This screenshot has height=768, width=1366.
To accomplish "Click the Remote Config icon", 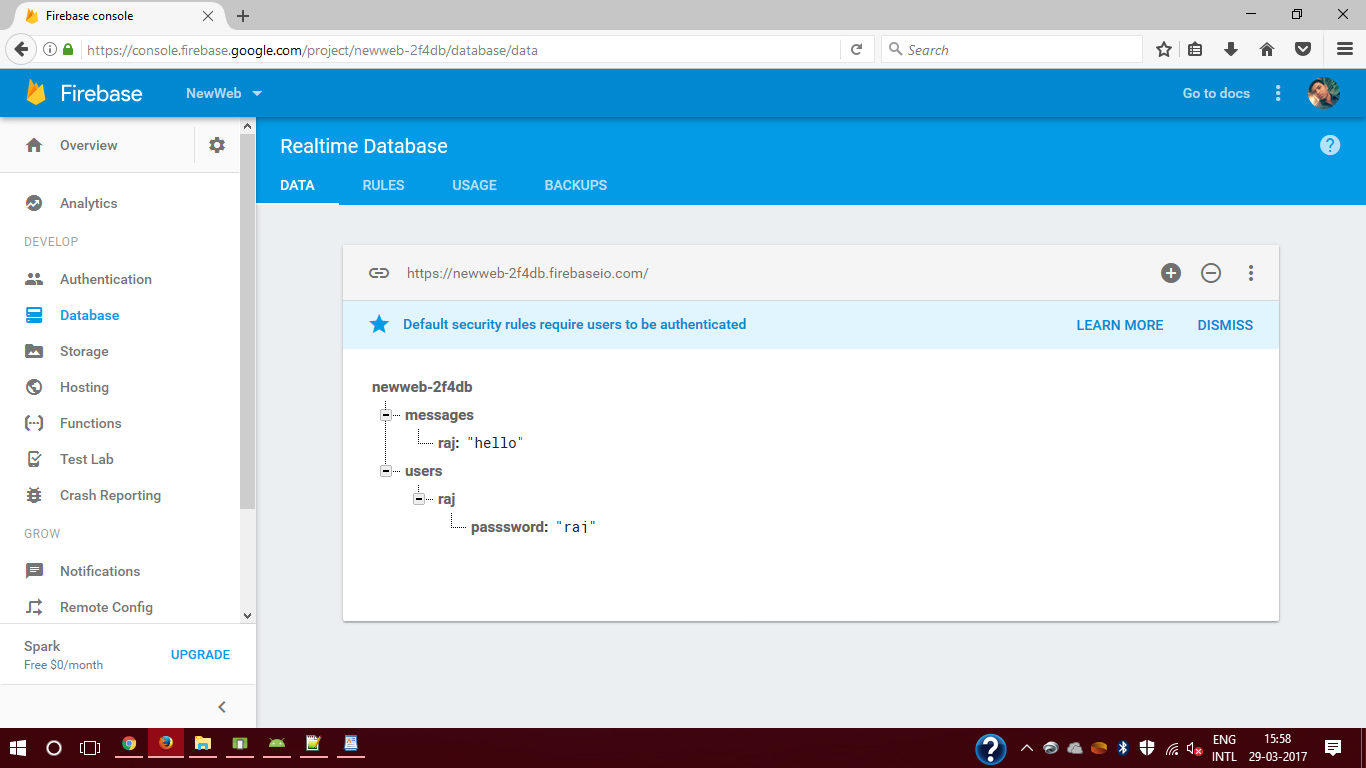I will (34, 607).
